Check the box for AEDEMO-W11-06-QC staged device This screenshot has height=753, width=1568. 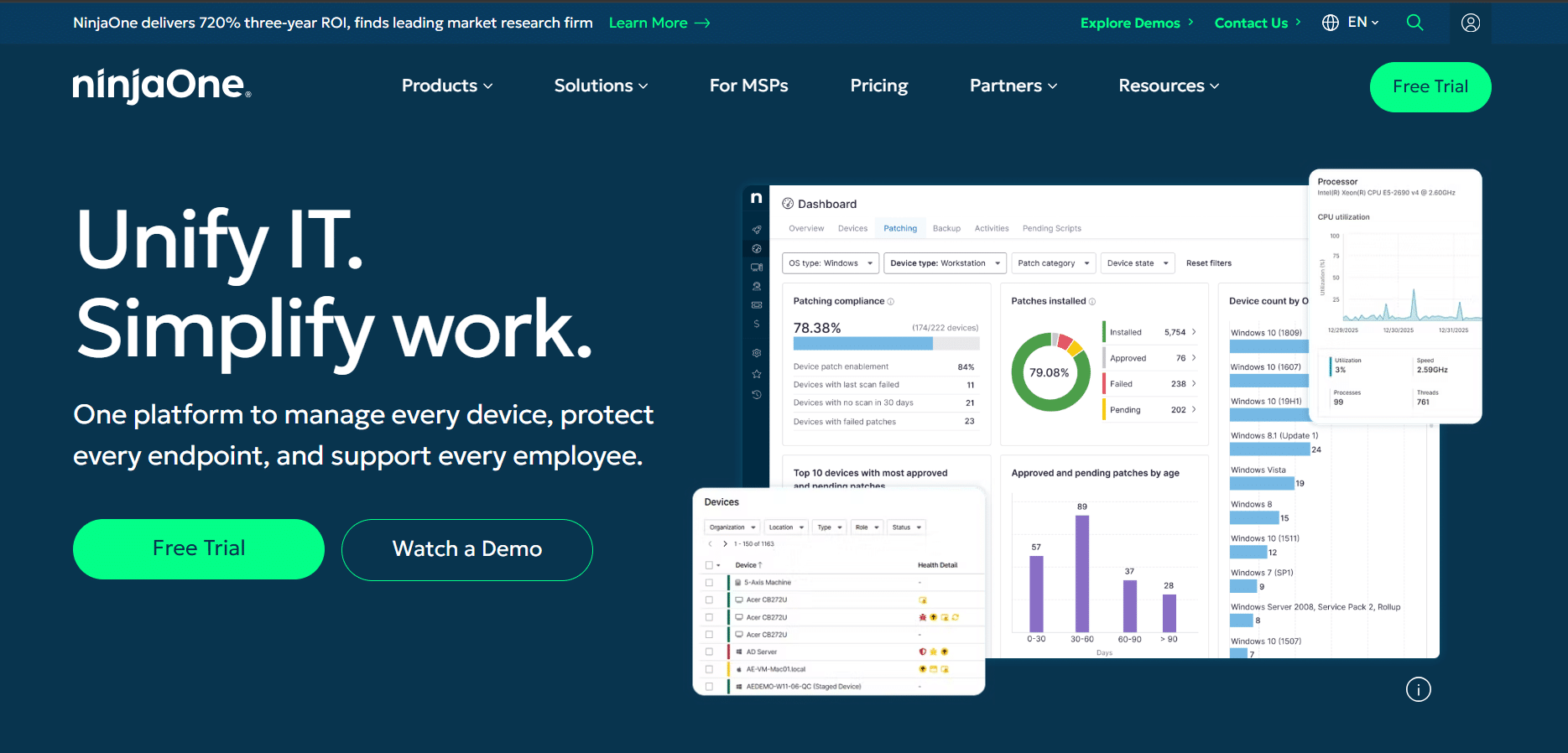[710, 687]
